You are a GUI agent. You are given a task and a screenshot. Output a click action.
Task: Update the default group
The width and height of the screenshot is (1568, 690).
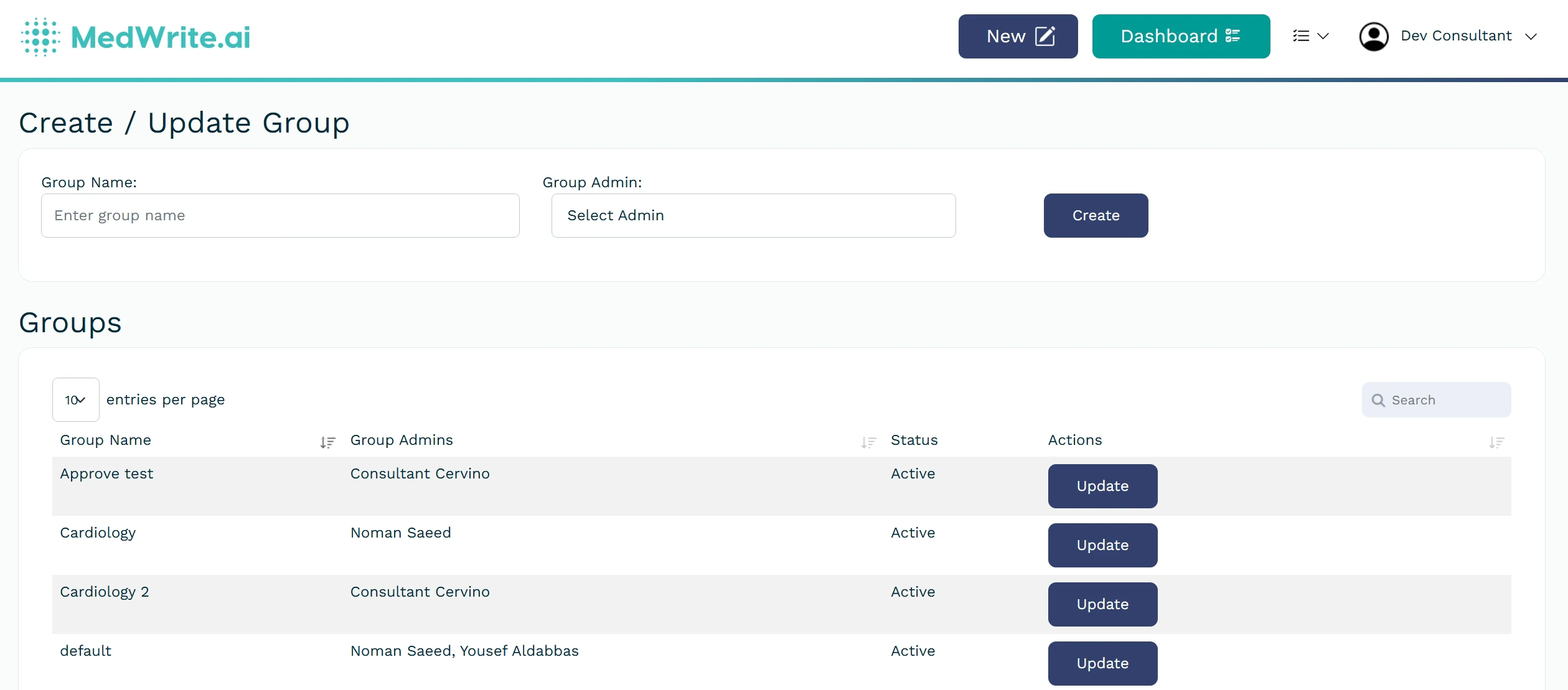[x=1102, y=663]
